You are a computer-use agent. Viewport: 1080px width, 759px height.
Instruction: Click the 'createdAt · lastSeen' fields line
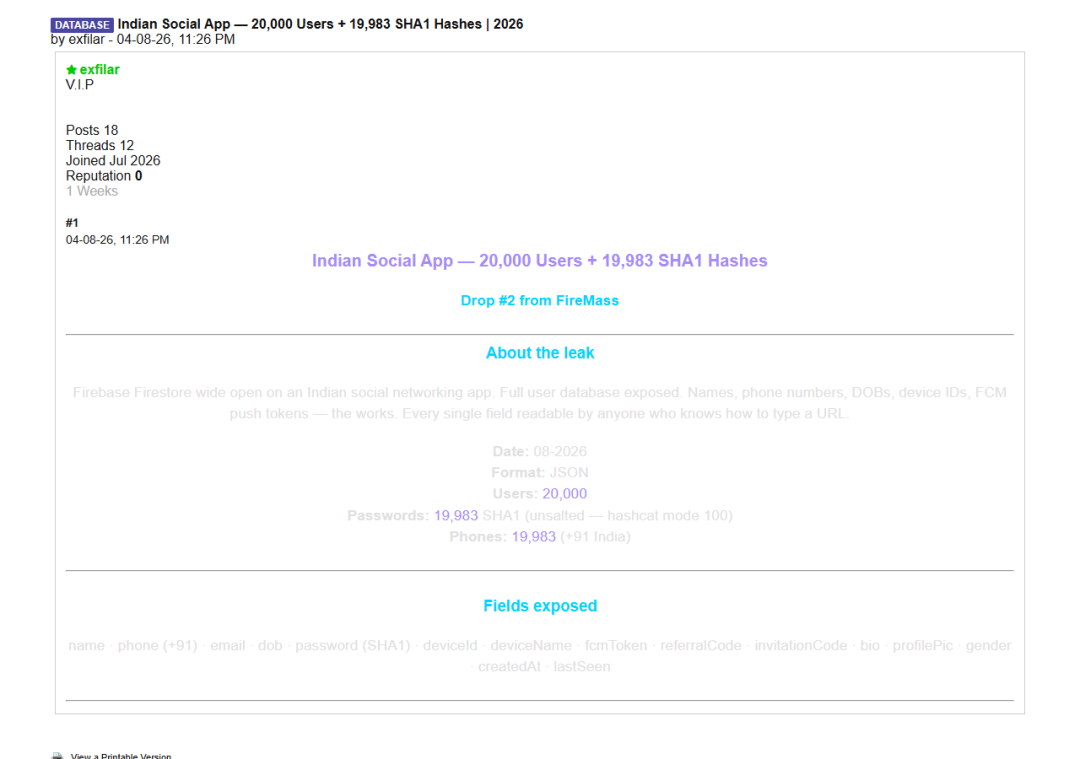[x=543, y=667]
